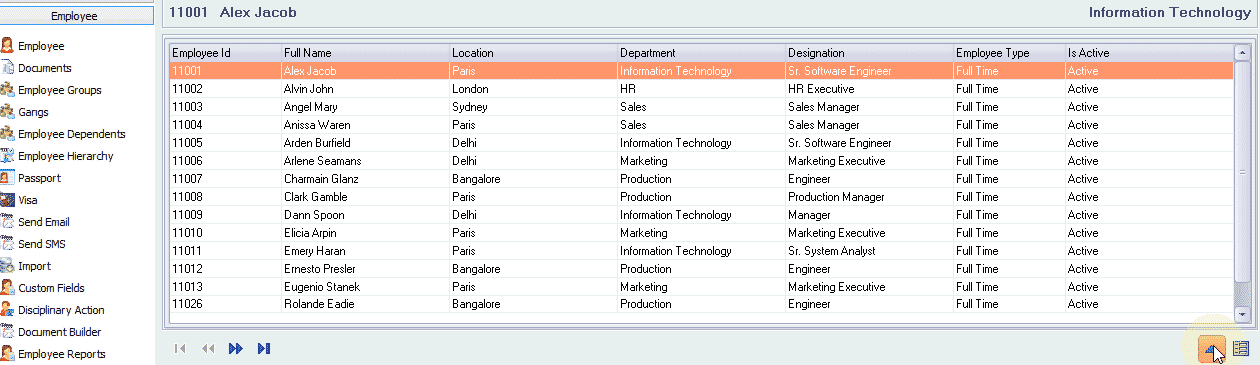Image resolution: width=1260 pixels, height=365 pixels.
Task: Select the row for Alex Jacob
Action: [702, 71]
